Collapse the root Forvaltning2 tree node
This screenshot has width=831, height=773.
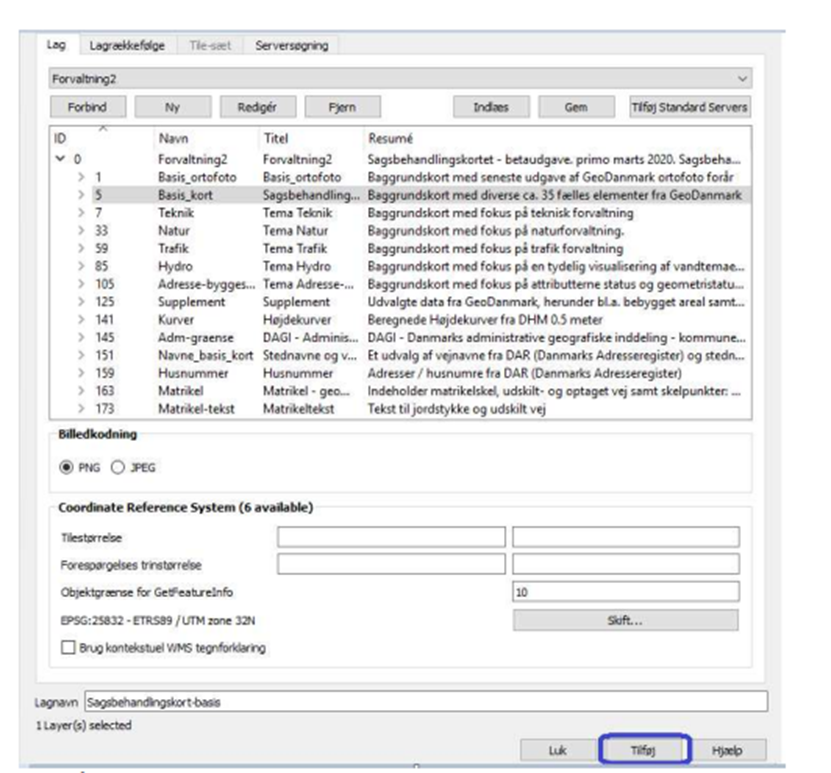click(x=60, y=158)
